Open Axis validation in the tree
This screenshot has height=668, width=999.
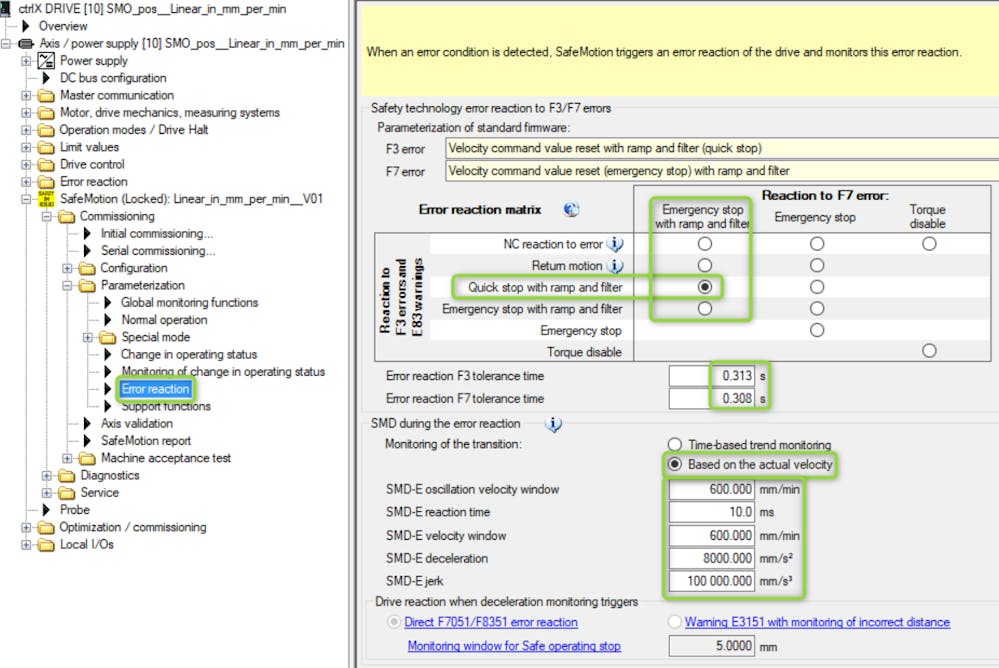click(x=136, y=424)
